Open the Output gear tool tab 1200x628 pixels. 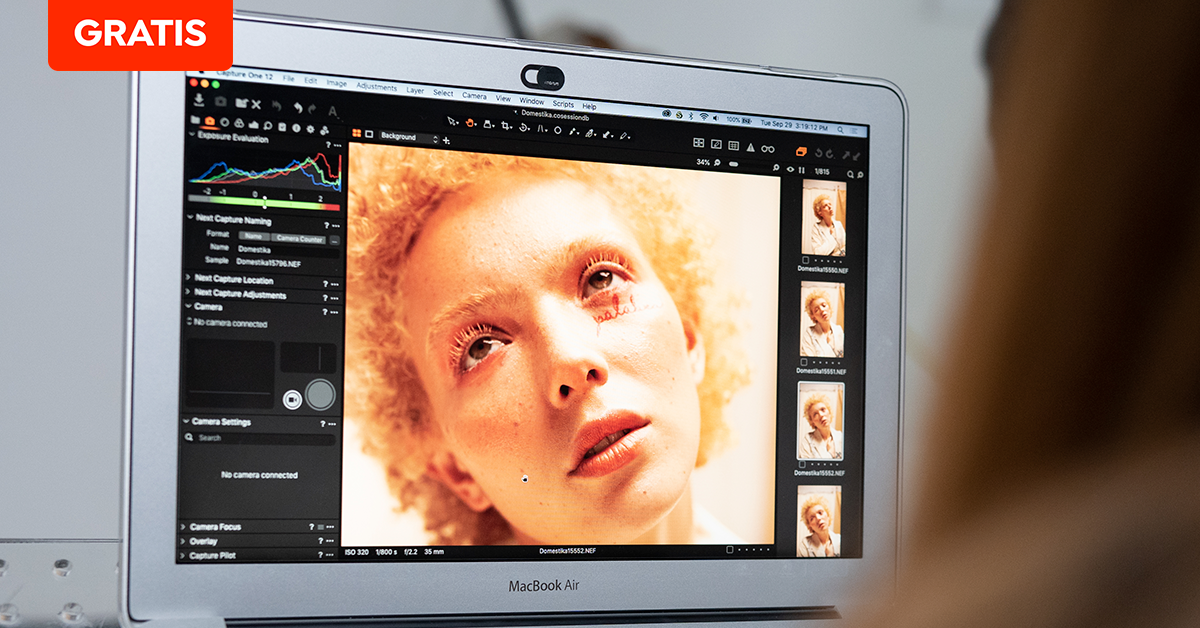coord(310,129)
